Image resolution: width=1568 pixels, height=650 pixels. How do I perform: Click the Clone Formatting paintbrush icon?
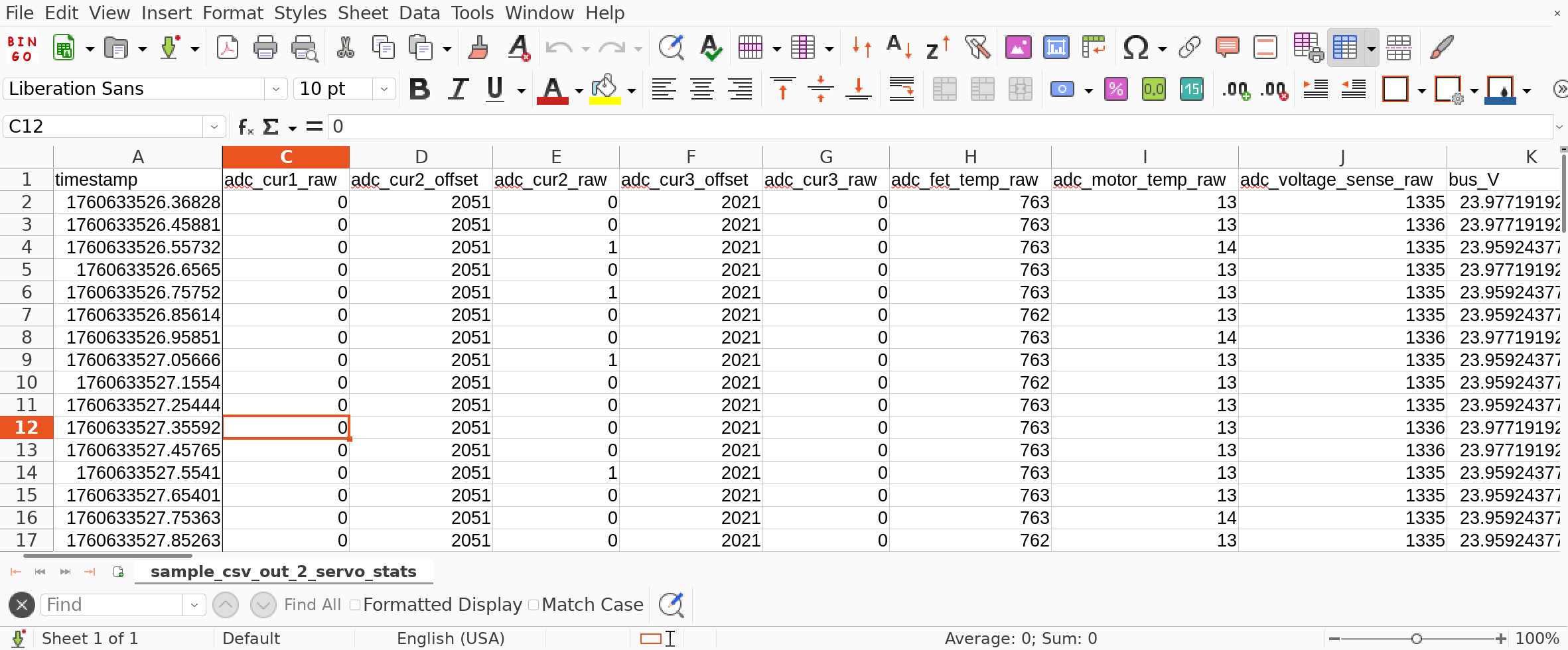(478, 48)
